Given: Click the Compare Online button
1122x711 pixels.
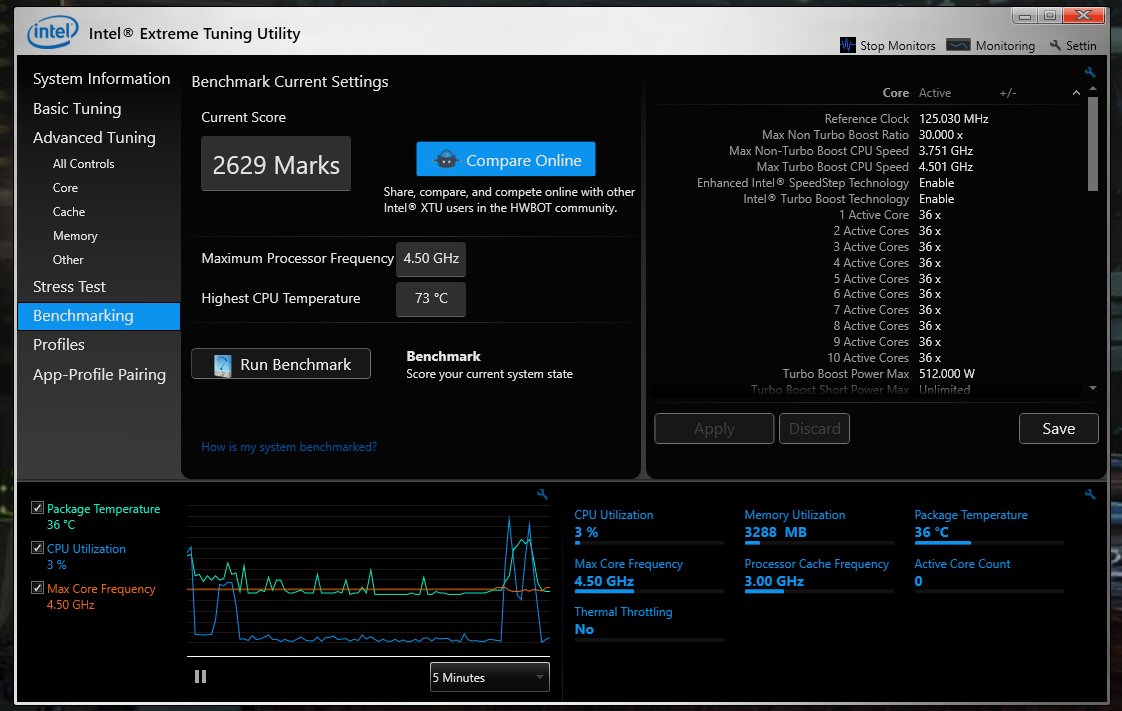Looking at the screenshot, I should pos(506,160).
